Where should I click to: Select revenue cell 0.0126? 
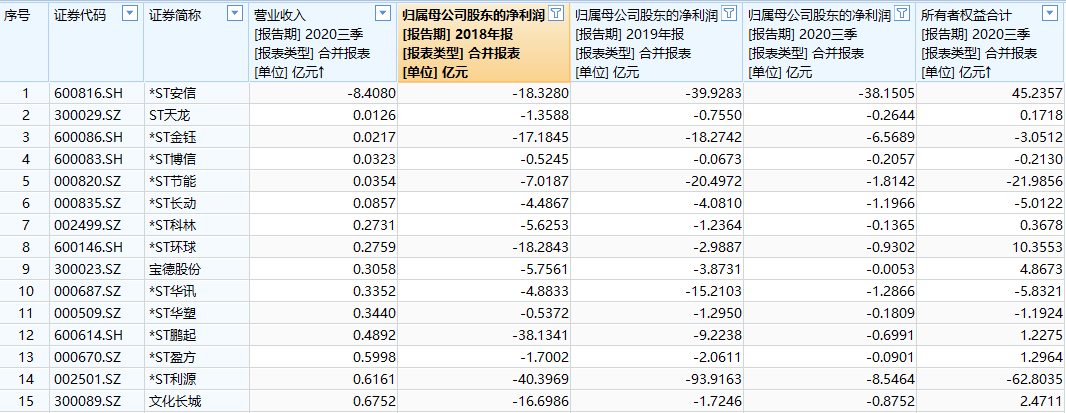point(324,116)
